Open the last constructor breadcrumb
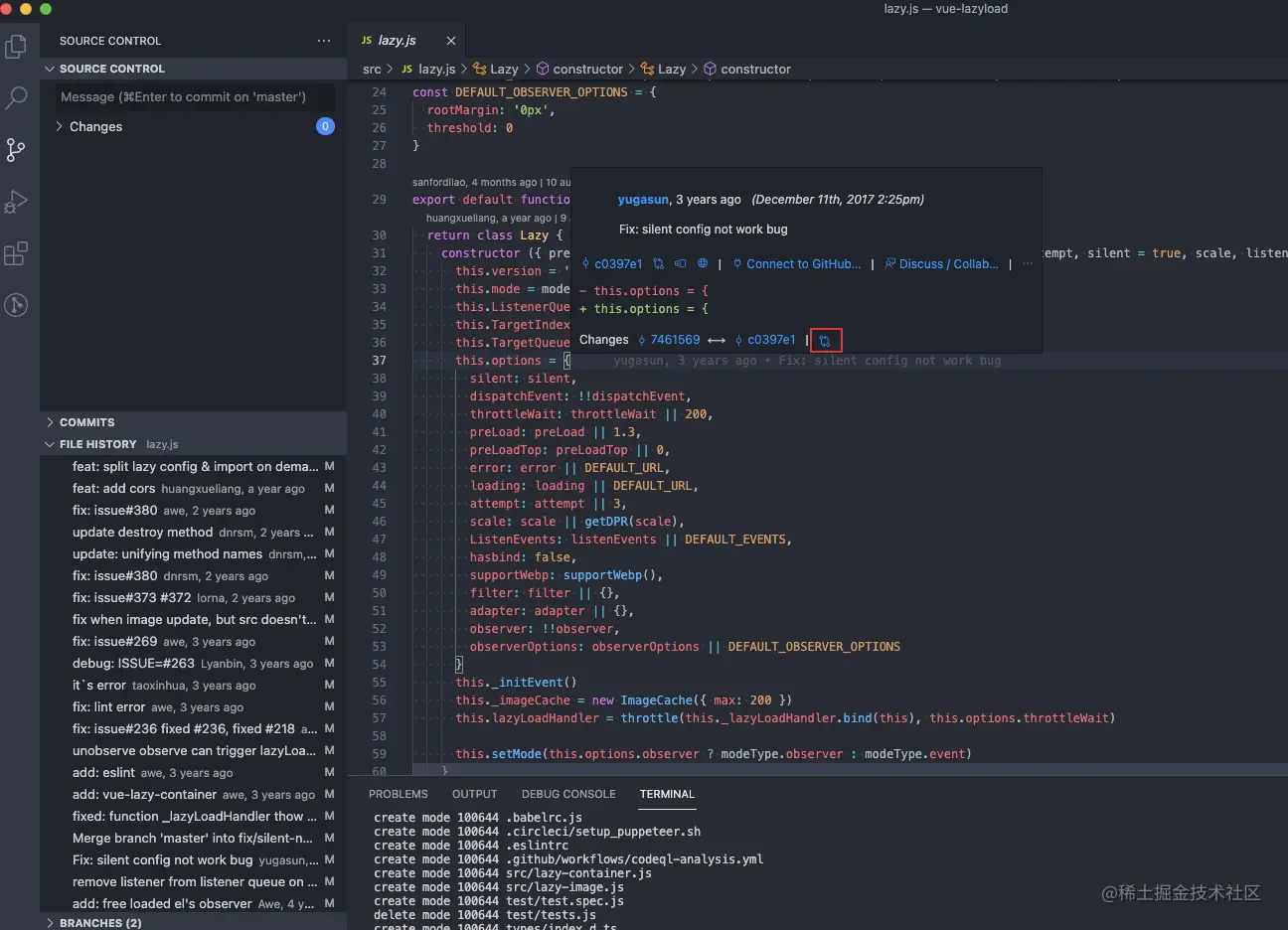The image size is (1288, 930). point(747,70)
